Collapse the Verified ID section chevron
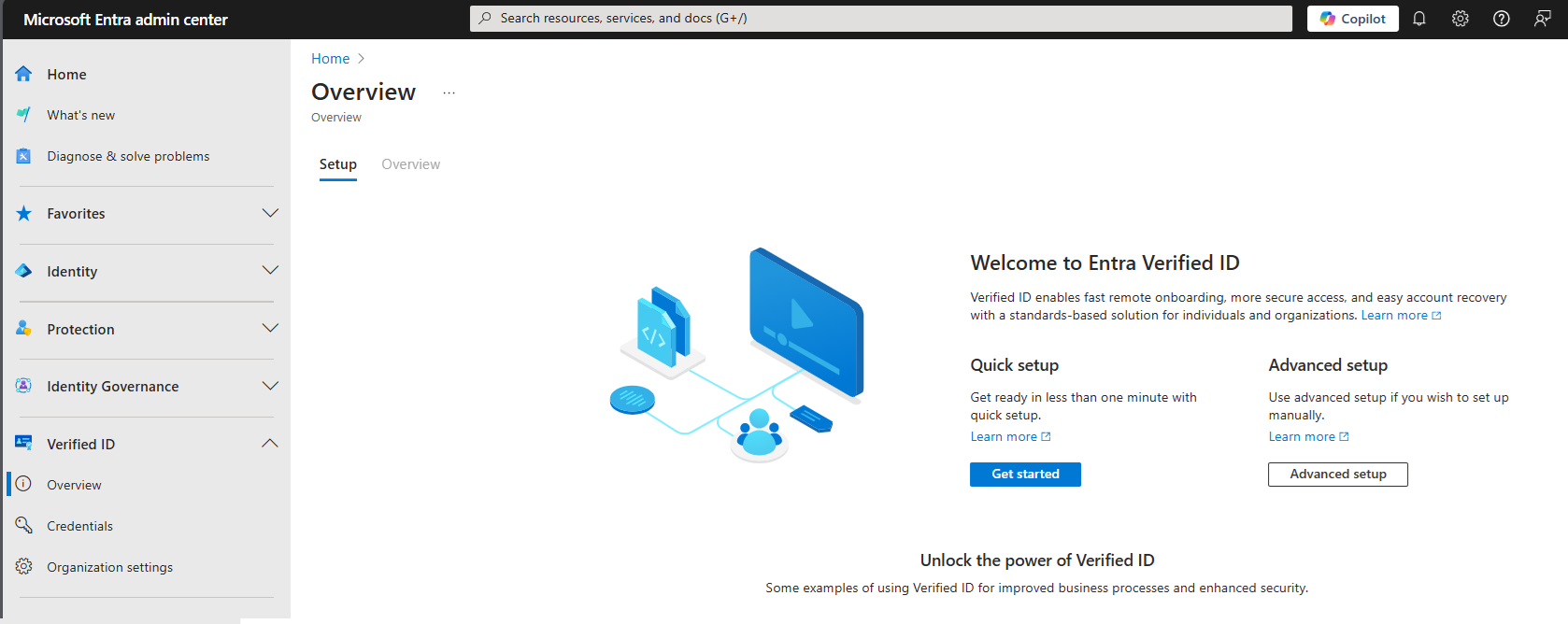Image resolution: width=1568 pixels, height=624 pixels. click(270, 444)
